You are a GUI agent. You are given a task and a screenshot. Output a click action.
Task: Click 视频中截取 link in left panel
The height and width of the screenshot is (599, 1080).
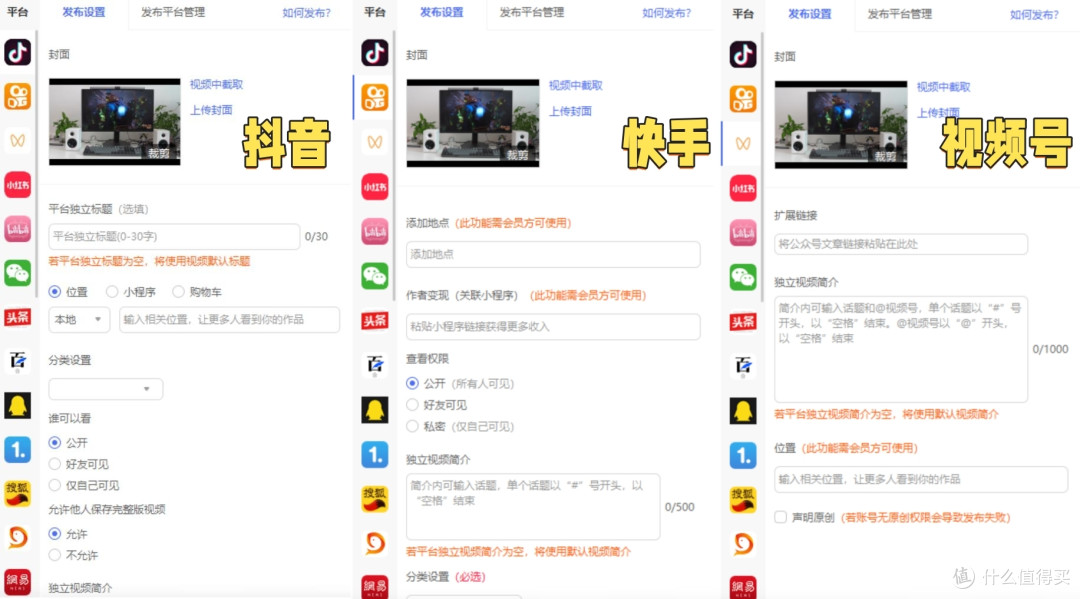216,84
